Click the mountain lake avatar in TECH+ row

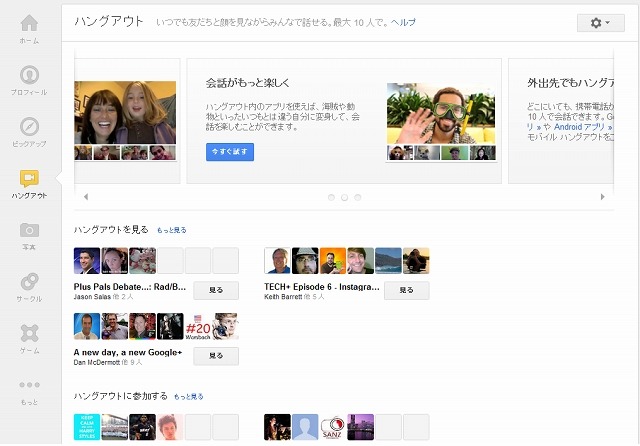pyautogui.click(x=388, y=260)
